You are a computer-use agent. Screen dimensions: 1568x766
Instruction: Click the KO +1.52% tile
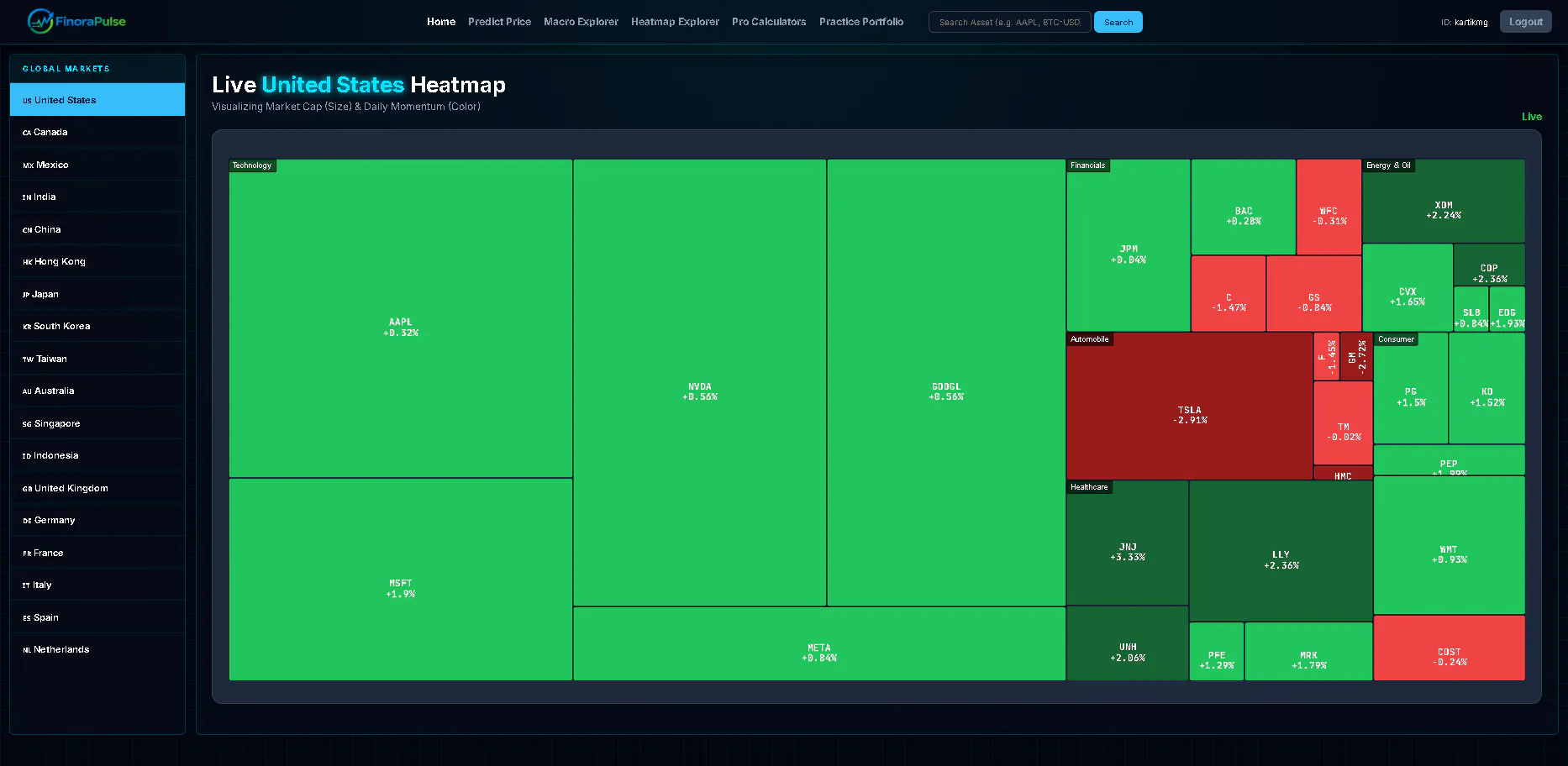1487,388
